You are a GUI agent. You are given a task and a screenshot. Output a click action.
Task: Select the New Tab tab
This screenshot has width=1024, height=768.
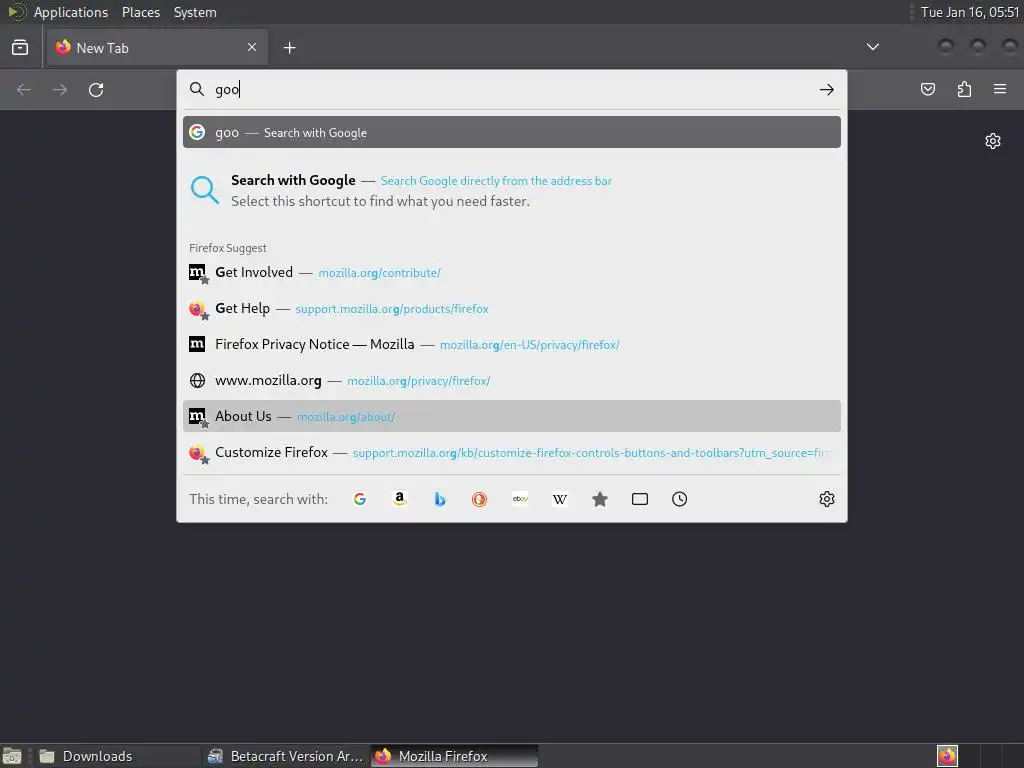(x=157, y=48)
